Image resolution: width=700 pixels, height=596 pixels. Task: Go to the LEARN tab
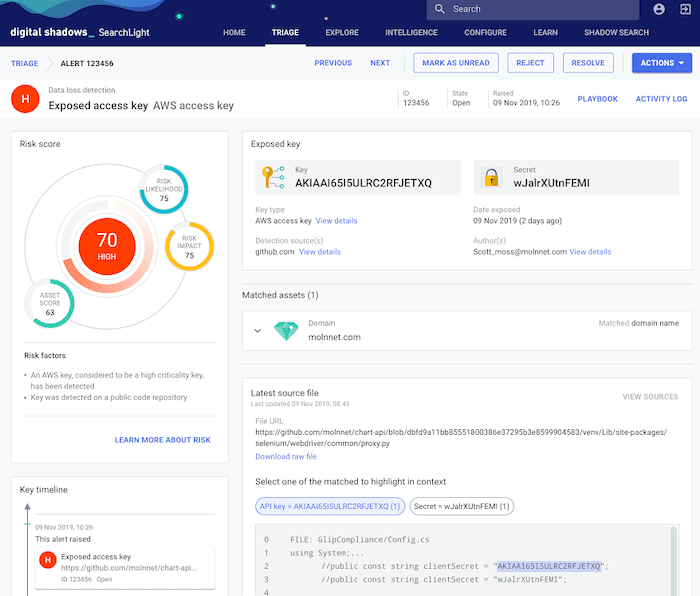[545, 33]
